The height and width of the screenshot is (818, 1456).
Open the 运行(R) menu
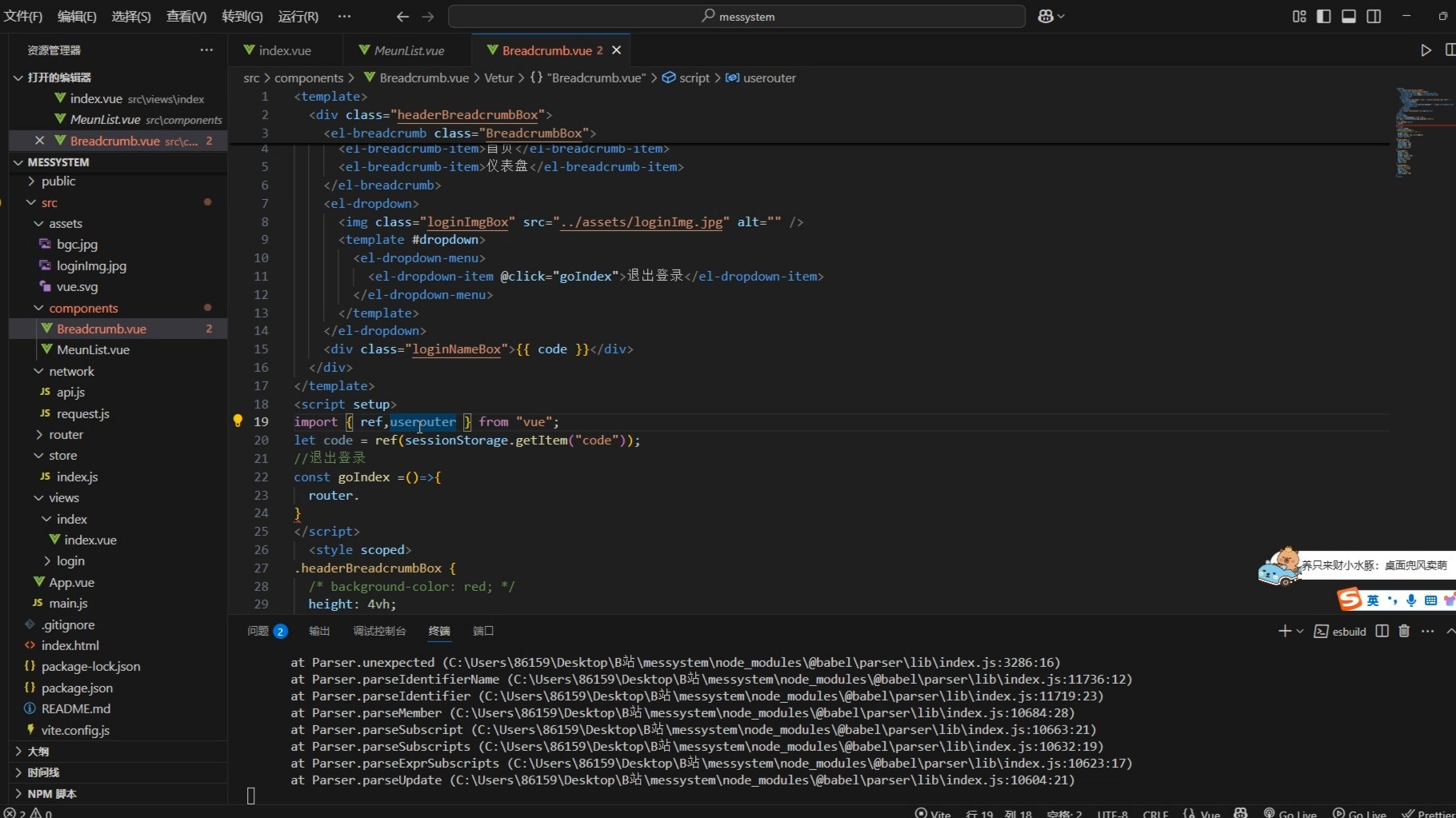(298, 16)
